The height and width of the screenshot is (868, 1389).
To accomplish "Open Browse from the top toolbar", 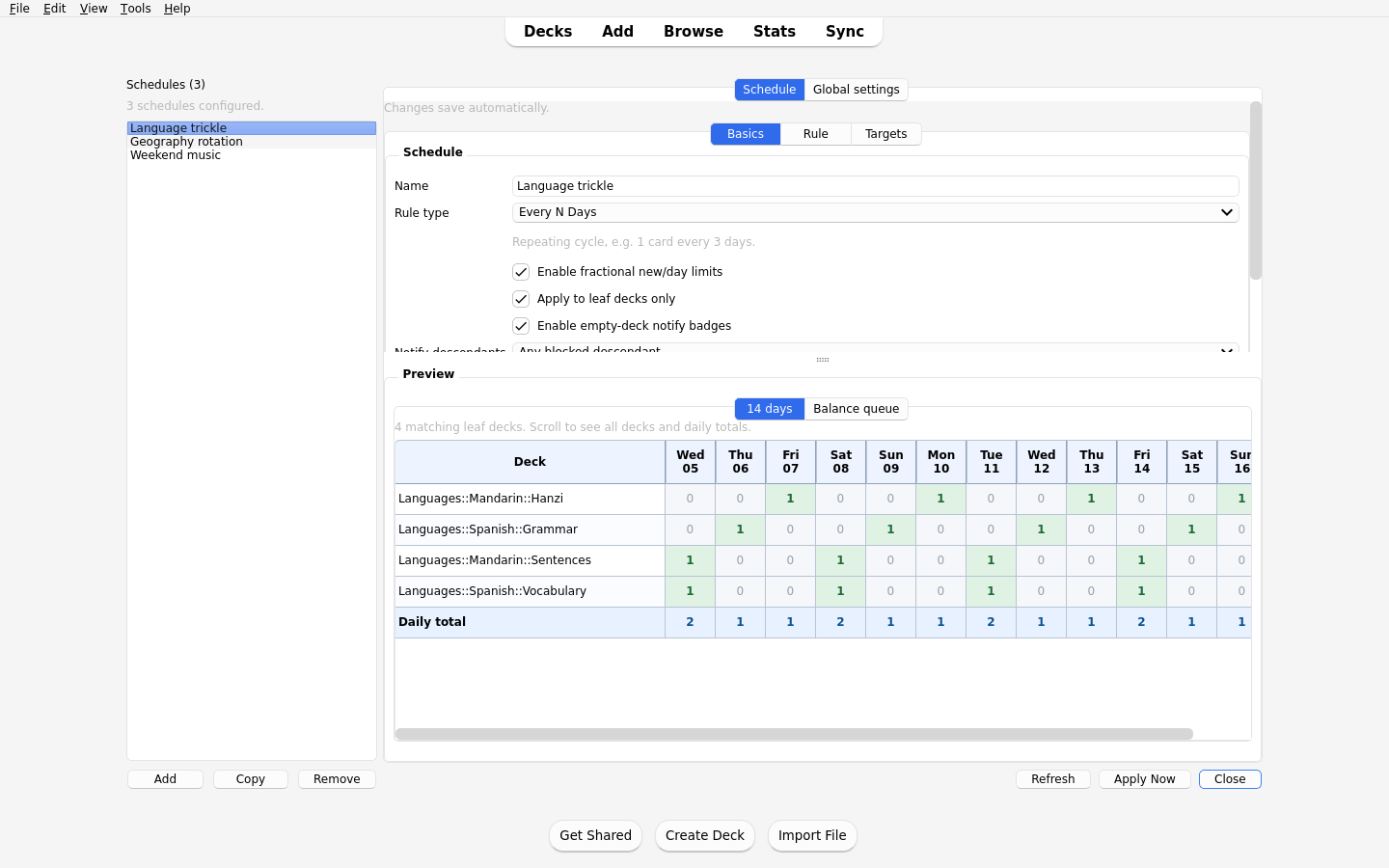I will (694, 32).
